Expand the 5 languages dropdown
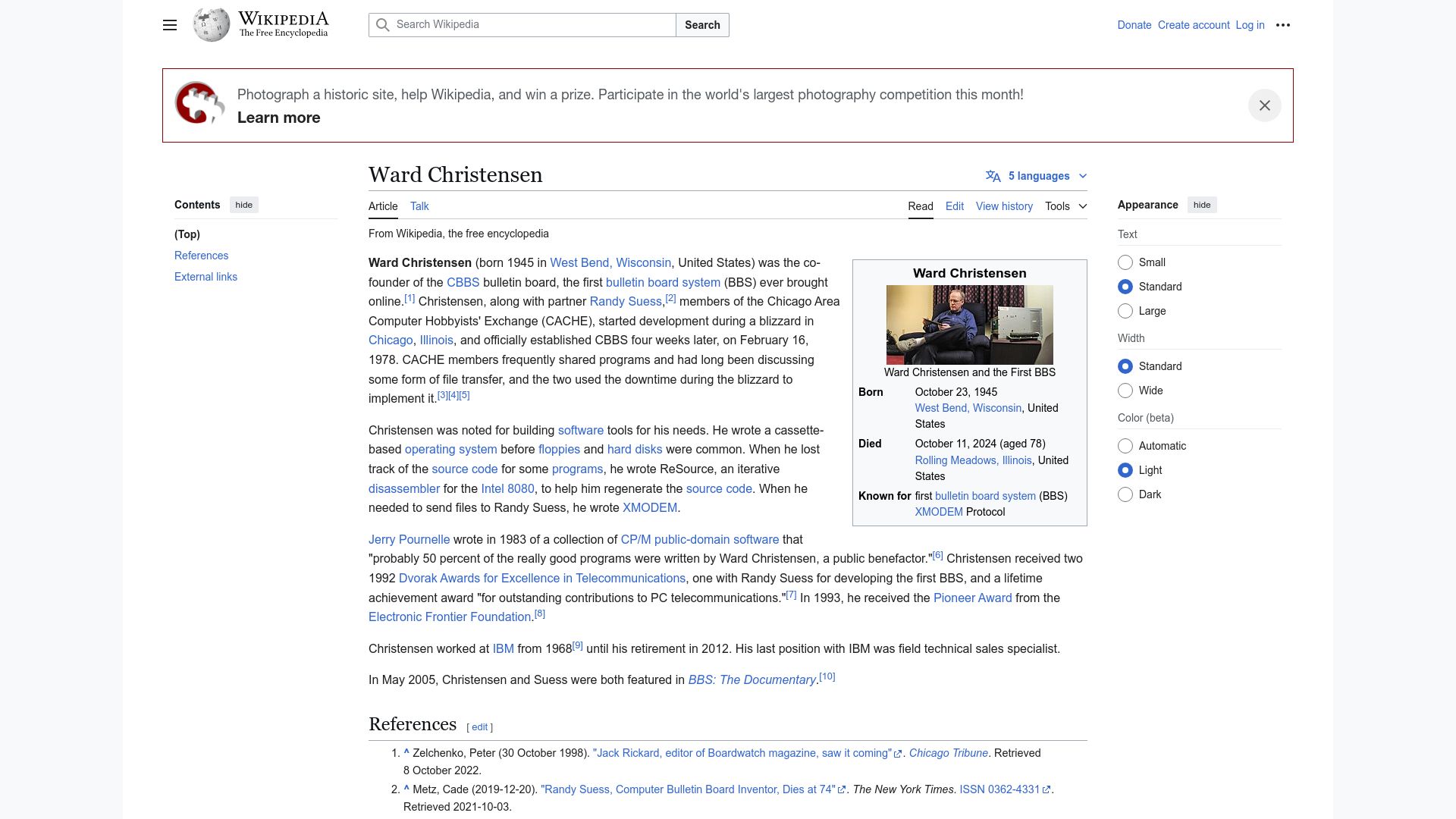The width and height of the screenshot is (1456, 819). 1037,176
